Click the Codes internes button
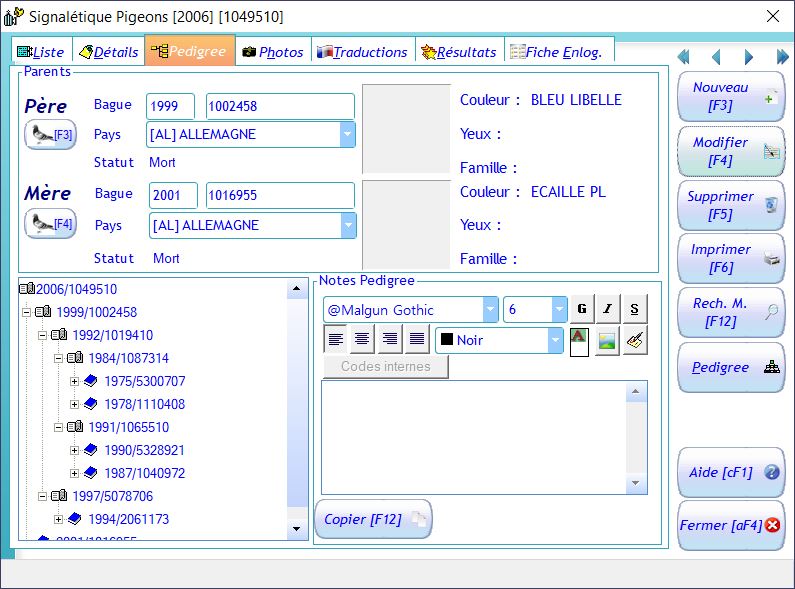Viewport: 795px width, 589px height. [x=385, y=366]
